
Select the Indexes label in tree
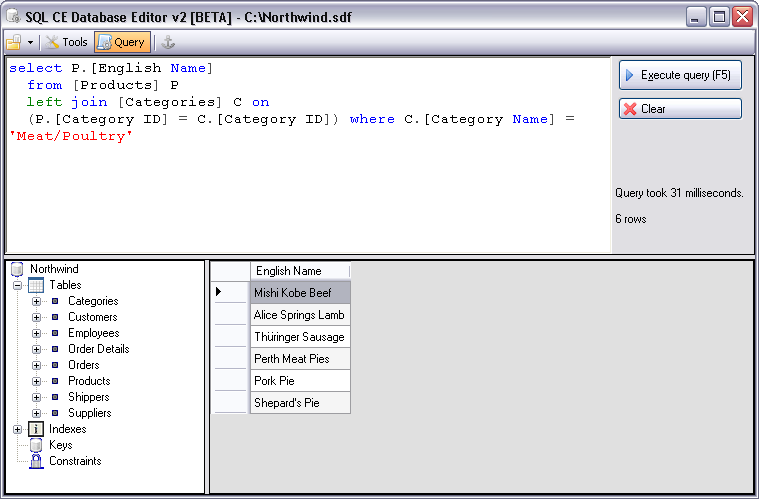[67, 428]
